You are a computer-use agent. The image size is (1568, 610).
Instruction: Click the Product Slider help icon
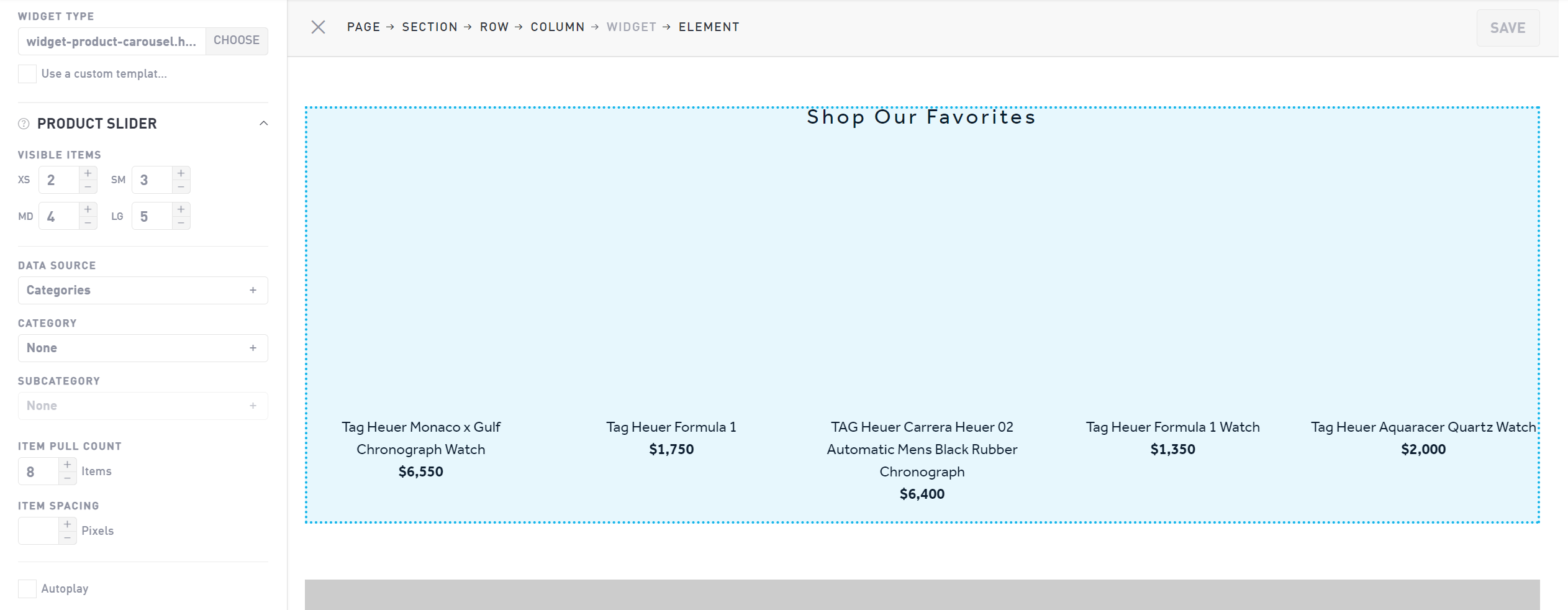(x=24, y=124)
